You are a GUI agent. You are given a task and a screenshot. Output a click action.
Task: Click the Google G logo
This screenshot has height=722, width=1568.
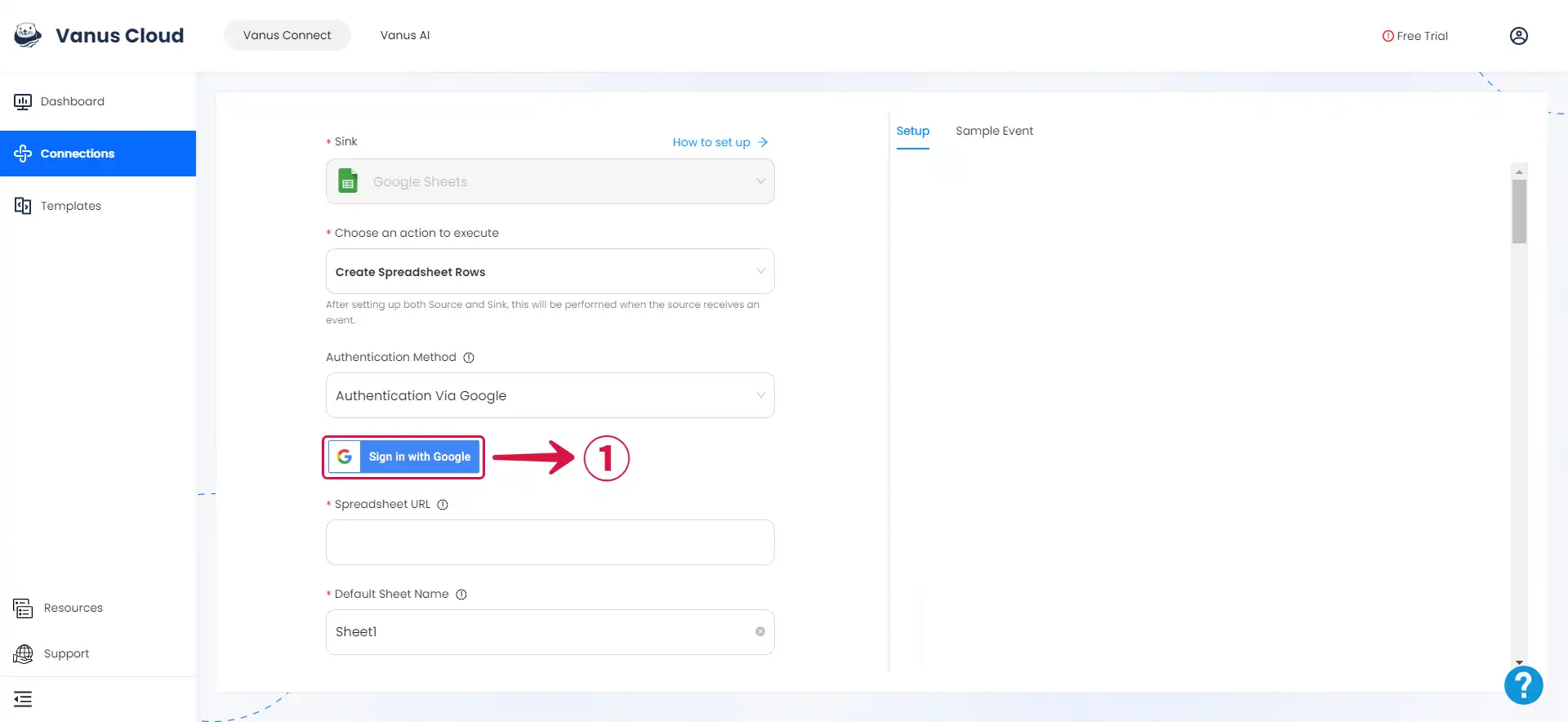[345, 457]
